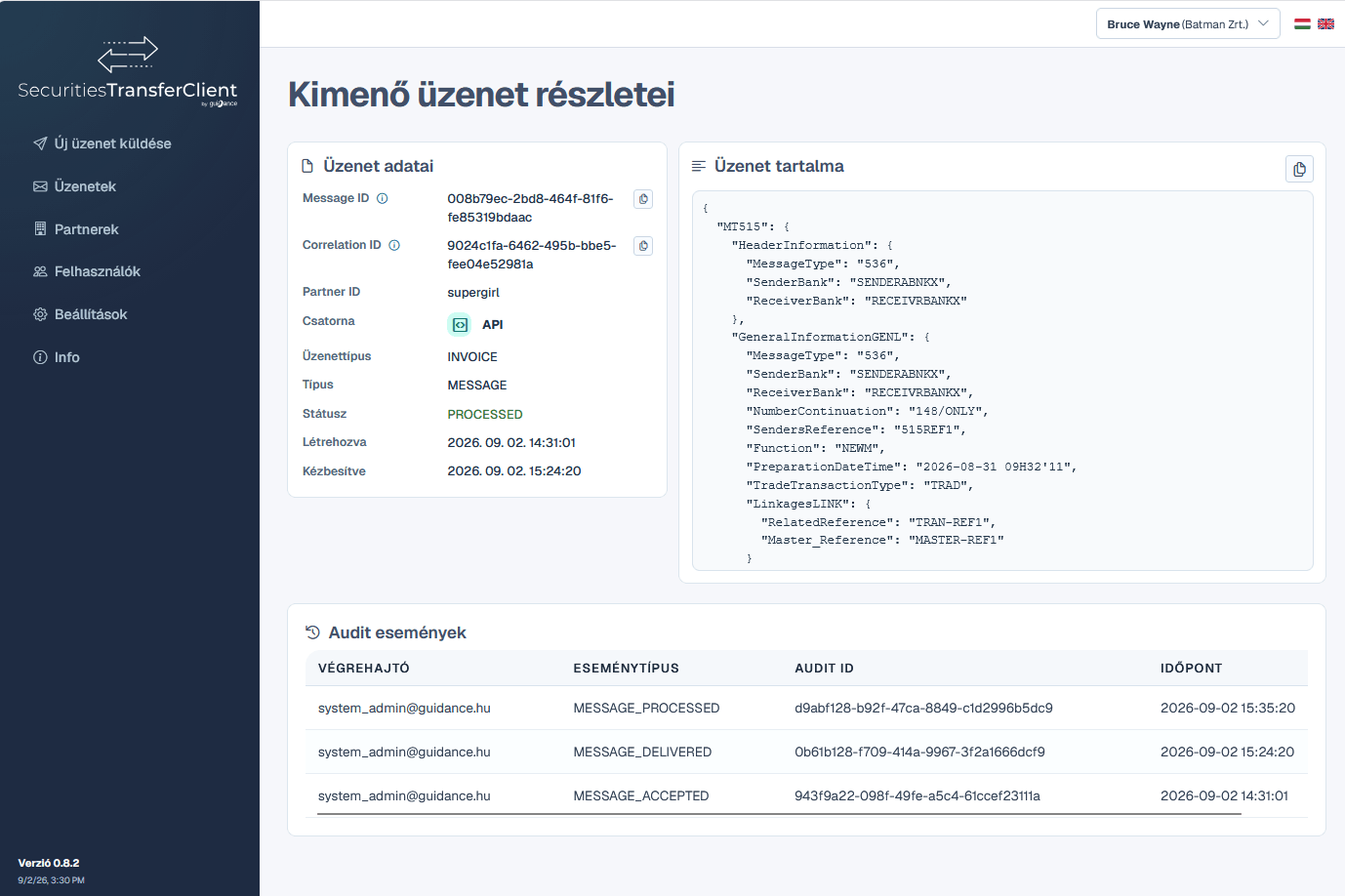Switch language to Hungarian flag
The width and height of the screenshot is (1345, 896).
click(1302, 23)
